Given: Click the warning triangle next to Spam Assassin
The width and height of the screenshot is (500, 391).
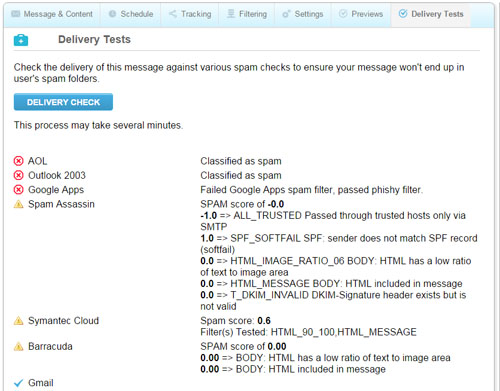Looking at the screenshot, I should pyautogui.click(x=19, y=204).
